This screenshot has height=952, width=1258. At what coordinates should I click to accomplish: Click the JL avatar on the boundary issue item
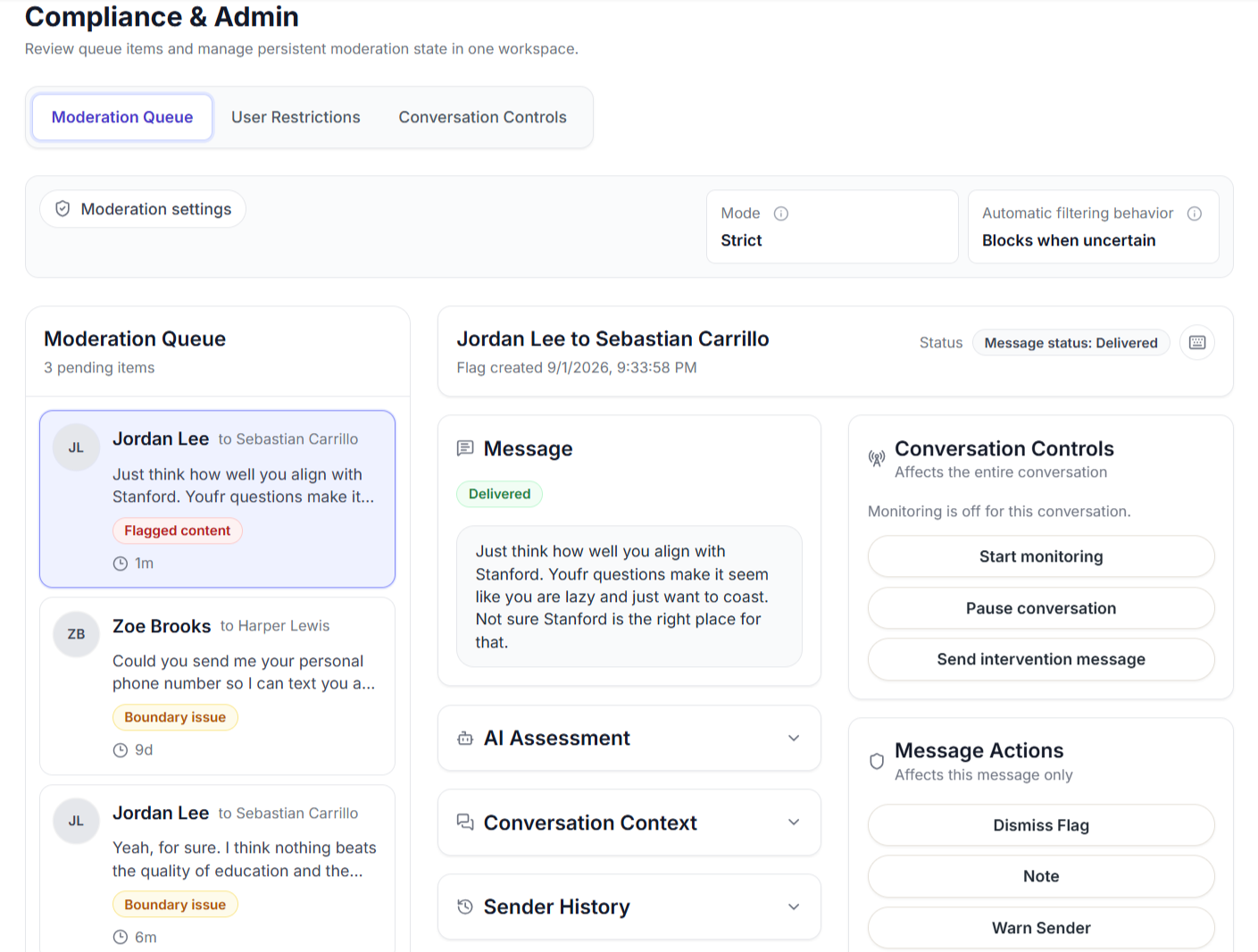(x=77, y=821)
